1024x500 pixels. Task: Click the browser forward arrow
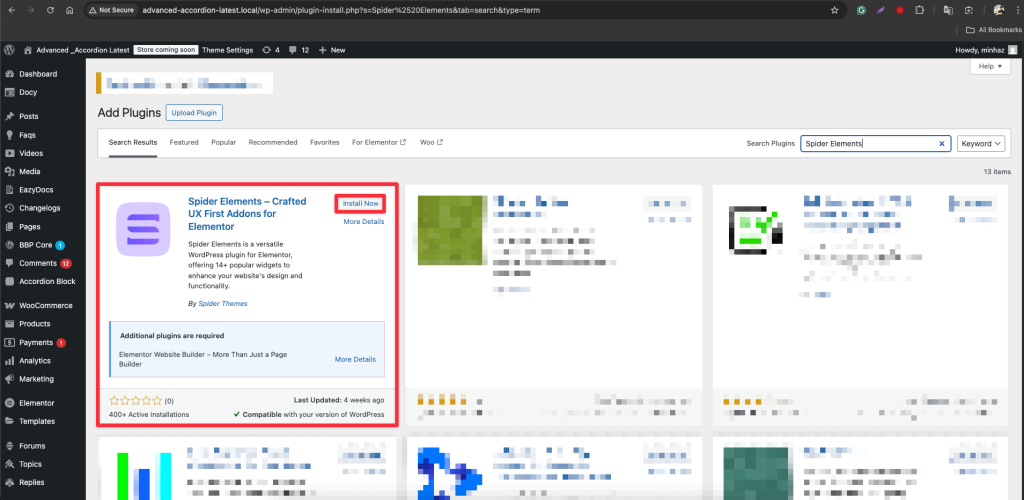pyautogui.click(x=31, y=10)
